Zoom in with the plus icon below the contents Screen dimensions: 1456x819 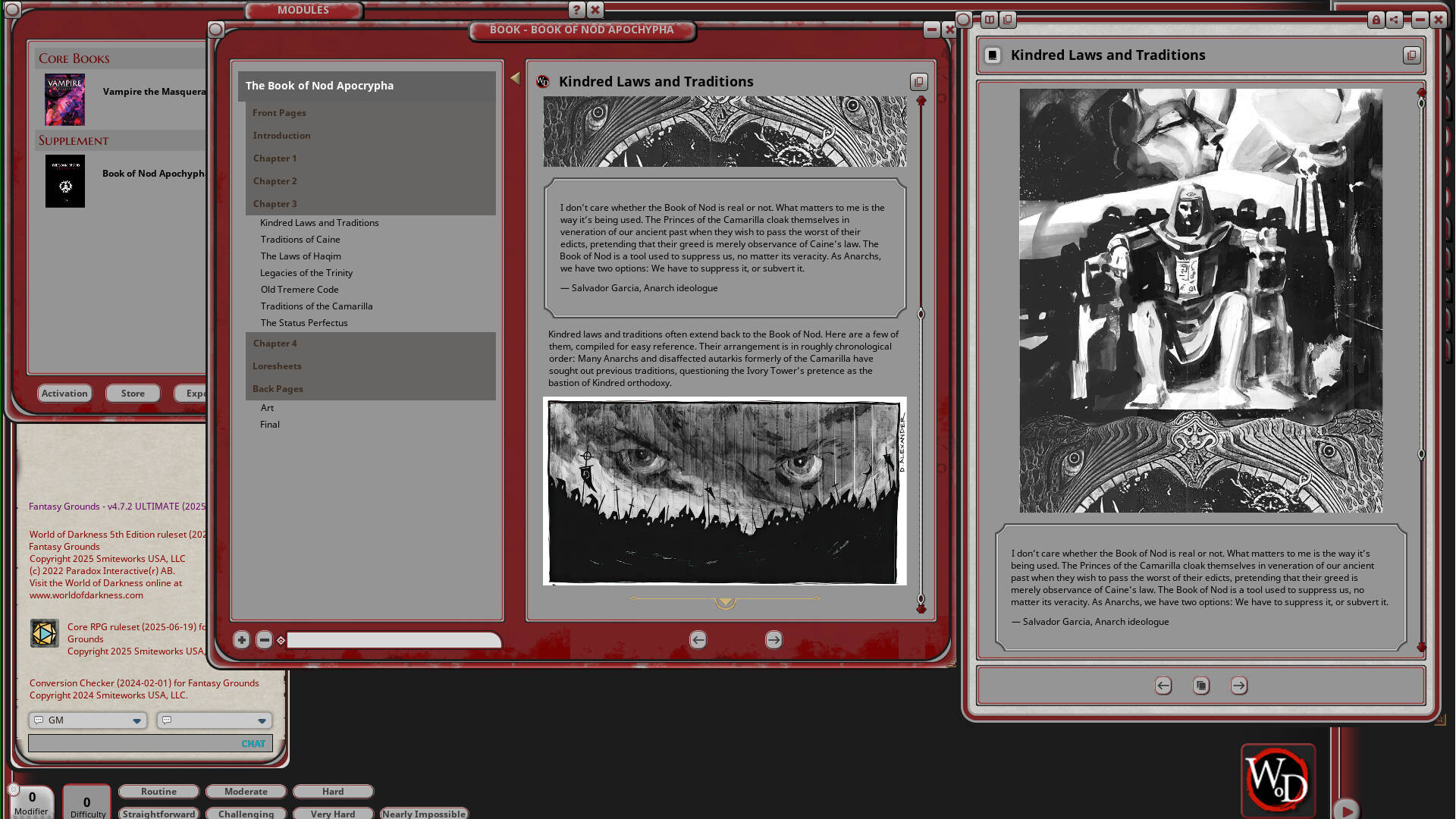click(x=241, y=640)
